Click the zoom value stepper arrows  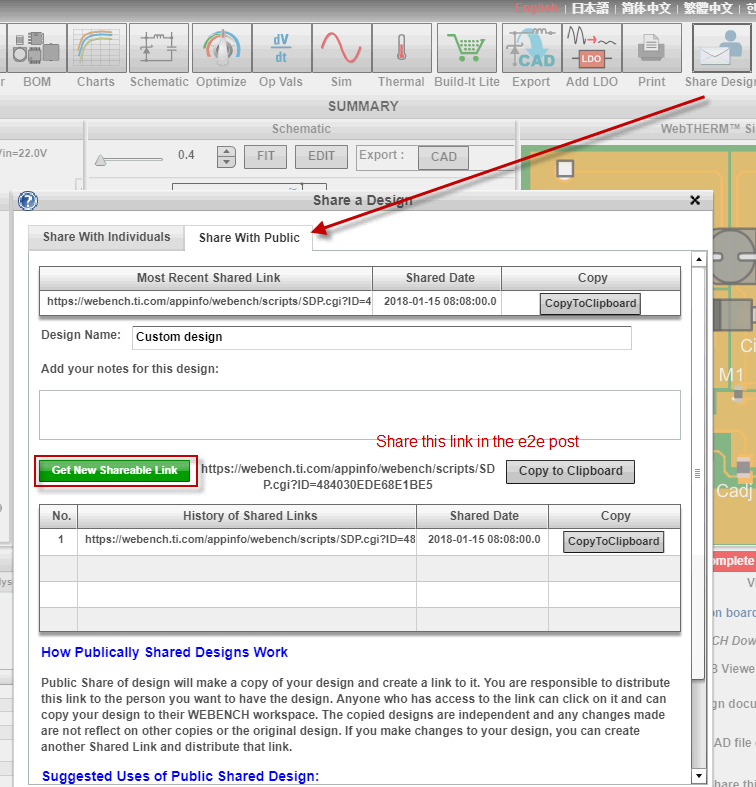pos(226,157)
